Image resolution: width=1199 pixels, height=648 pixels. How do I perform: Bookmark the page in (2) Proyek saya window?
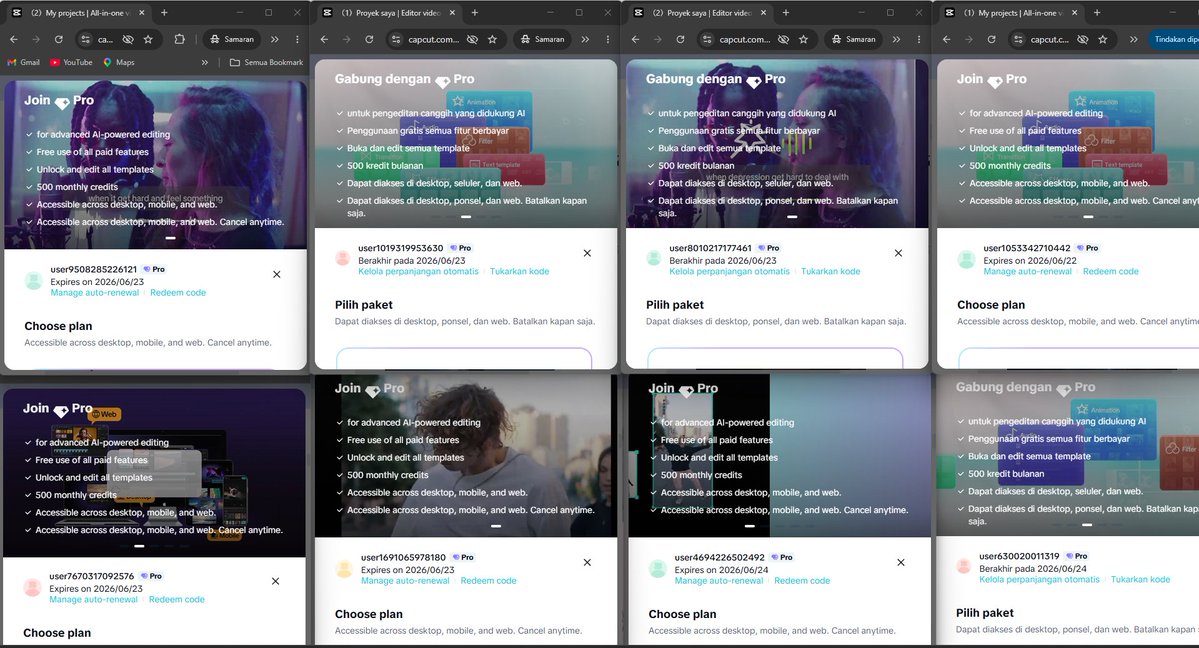(x=804, y=39)
